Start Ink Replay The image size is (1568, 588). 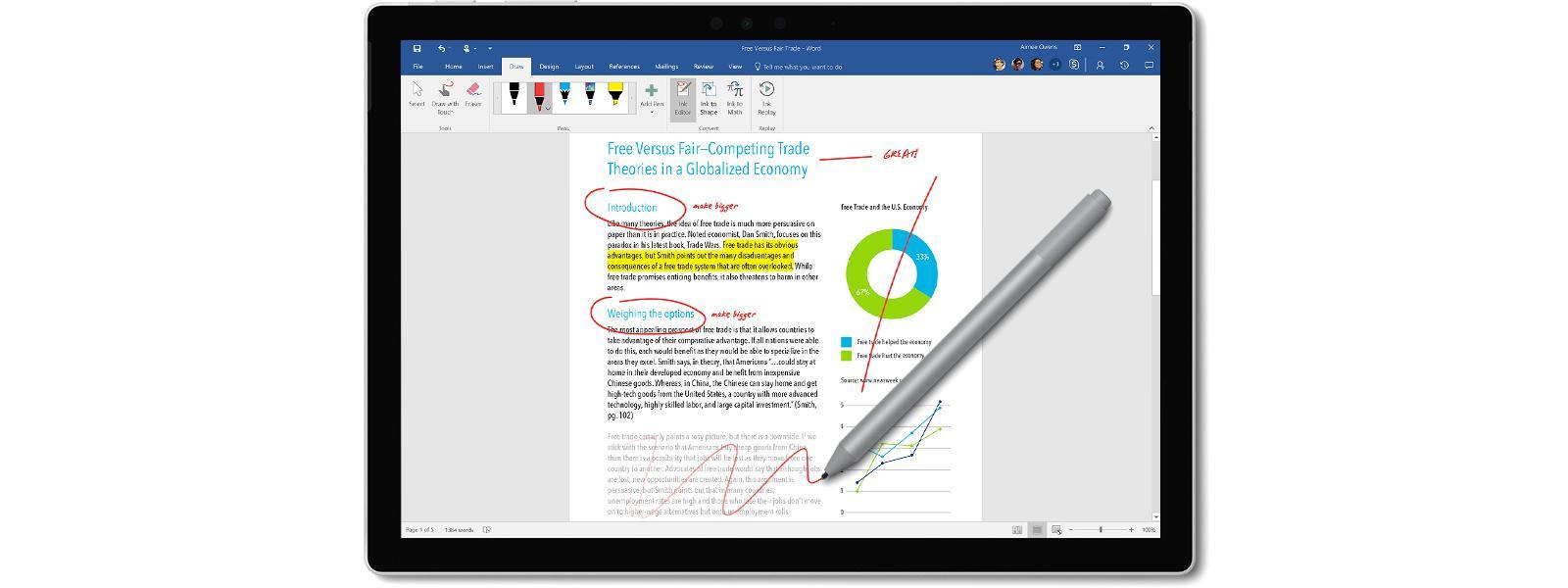click(766, 99)
